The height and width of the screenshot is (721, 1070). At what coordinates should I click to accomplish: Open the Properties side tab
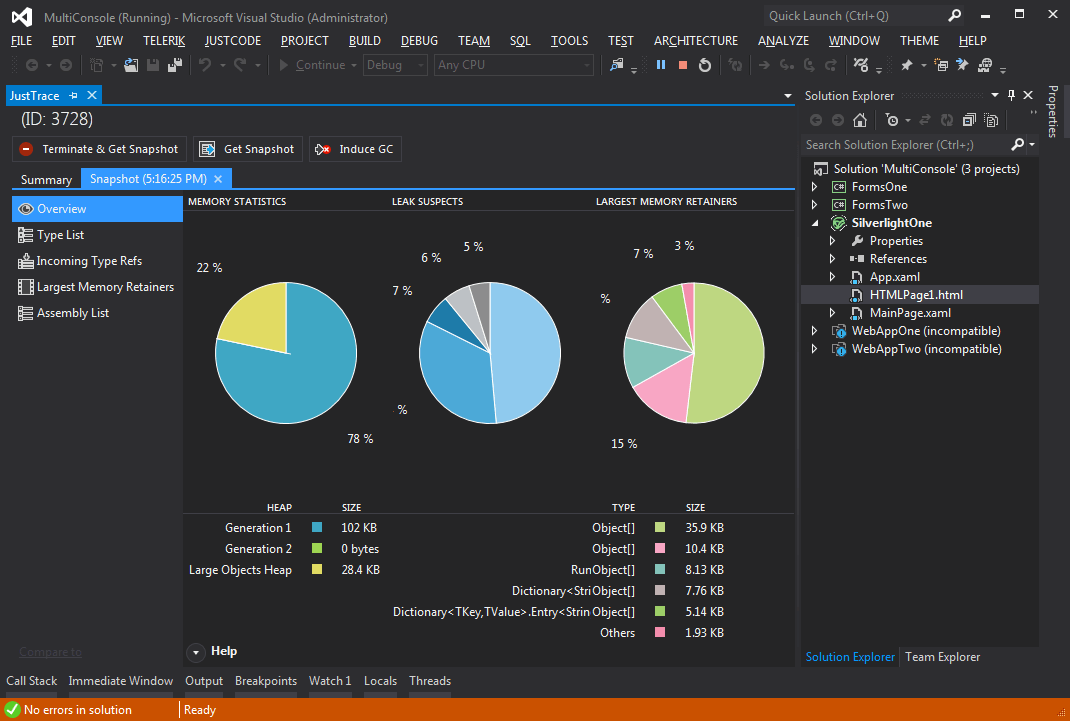(x=1053, y=112)
